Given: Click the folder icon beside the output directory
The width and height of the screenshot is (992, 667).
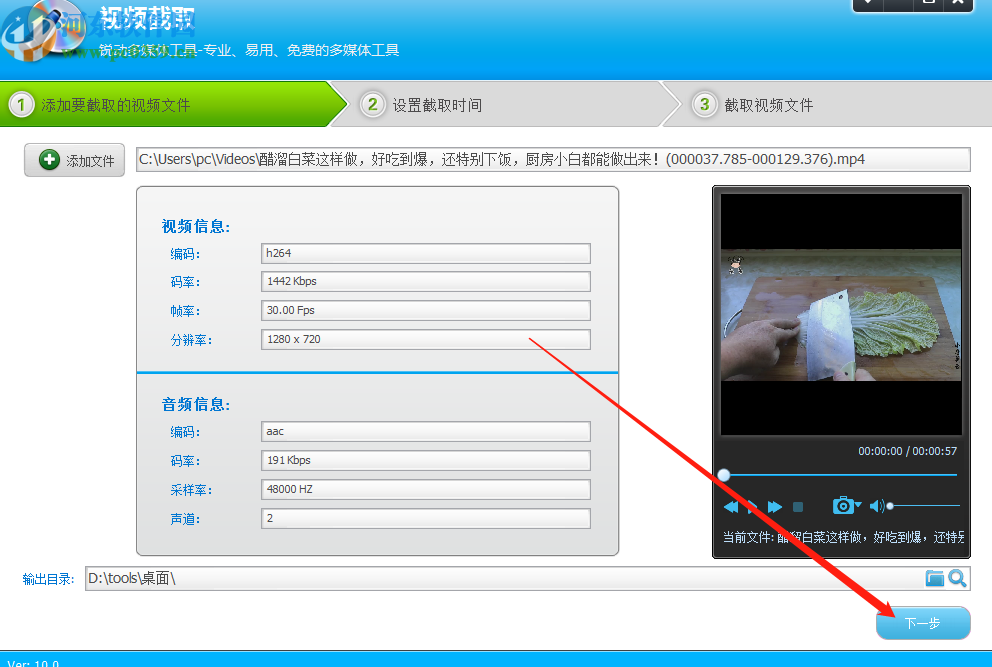Looking at the screenshot, I should pos(935,578).
